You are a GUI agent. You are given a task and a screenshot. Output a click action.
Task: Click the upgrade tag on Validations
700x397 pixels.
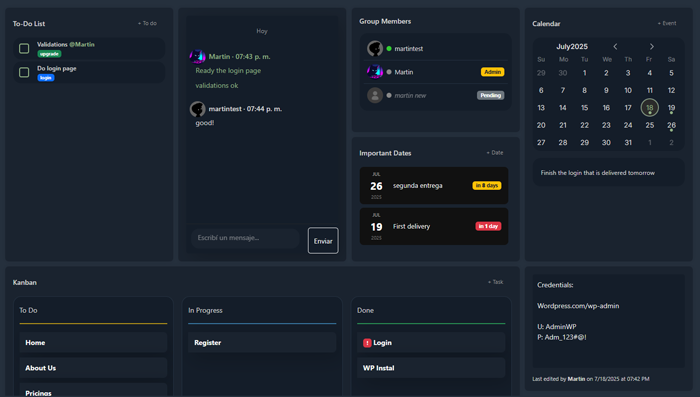click(49, 54)
